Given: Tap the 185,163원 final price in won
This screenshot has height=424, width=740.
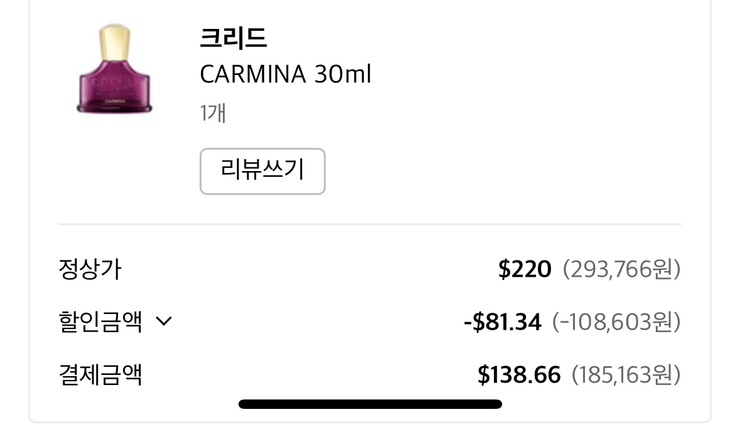Looking at the screenshot, I should 626,375.
